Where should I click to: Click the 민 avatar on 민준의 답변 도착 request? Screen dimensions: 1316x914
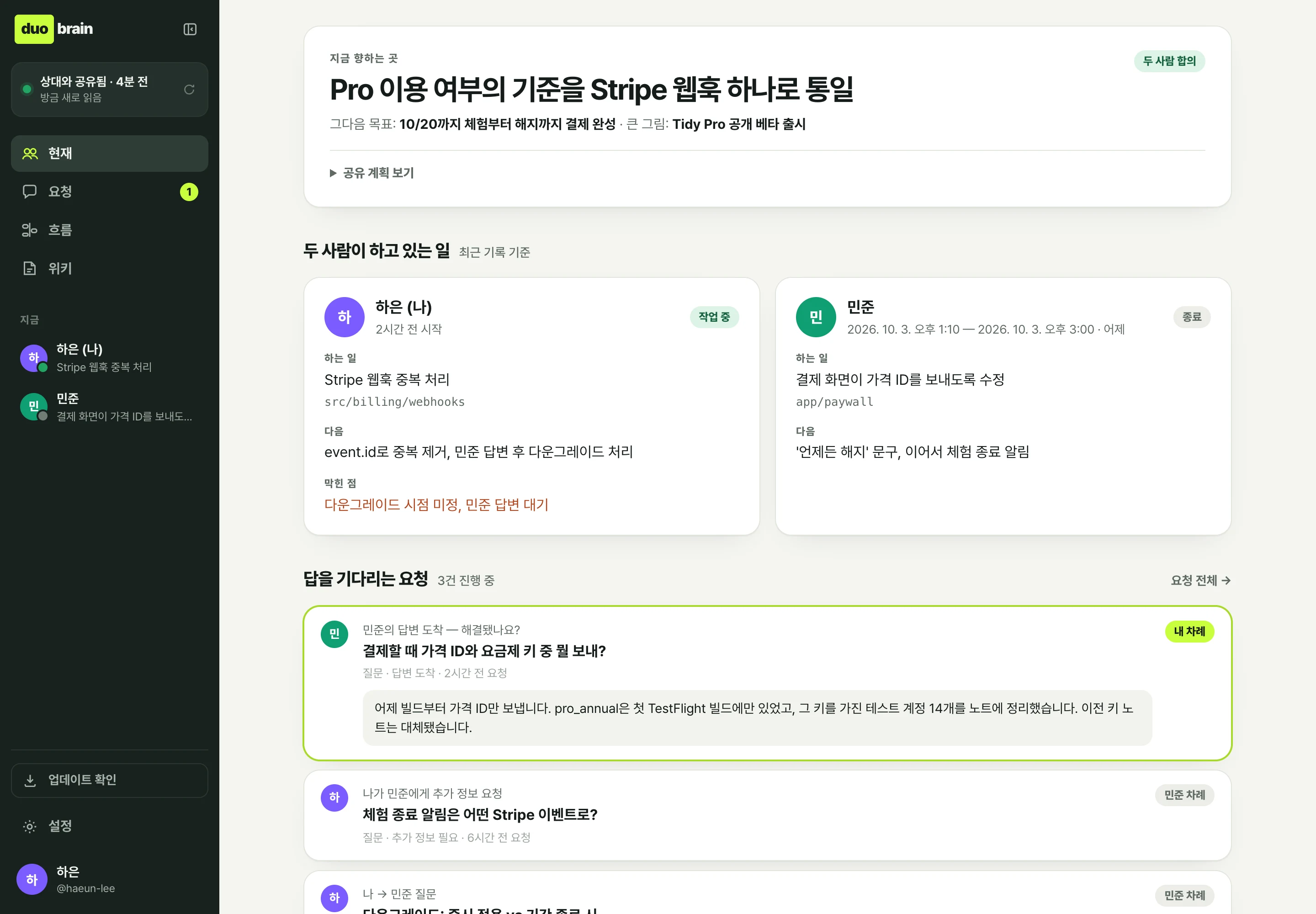tap(334, 634)
